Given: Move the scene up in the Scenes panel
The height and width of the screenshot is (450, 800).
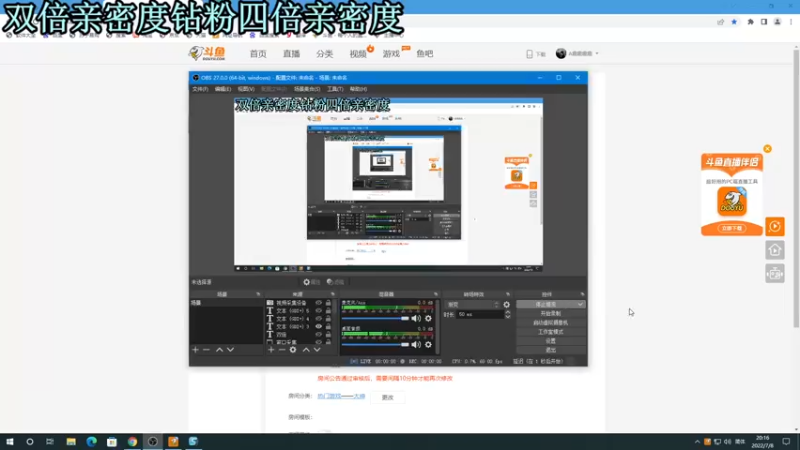Looking at the screenshot, I should tap(219, 350).
